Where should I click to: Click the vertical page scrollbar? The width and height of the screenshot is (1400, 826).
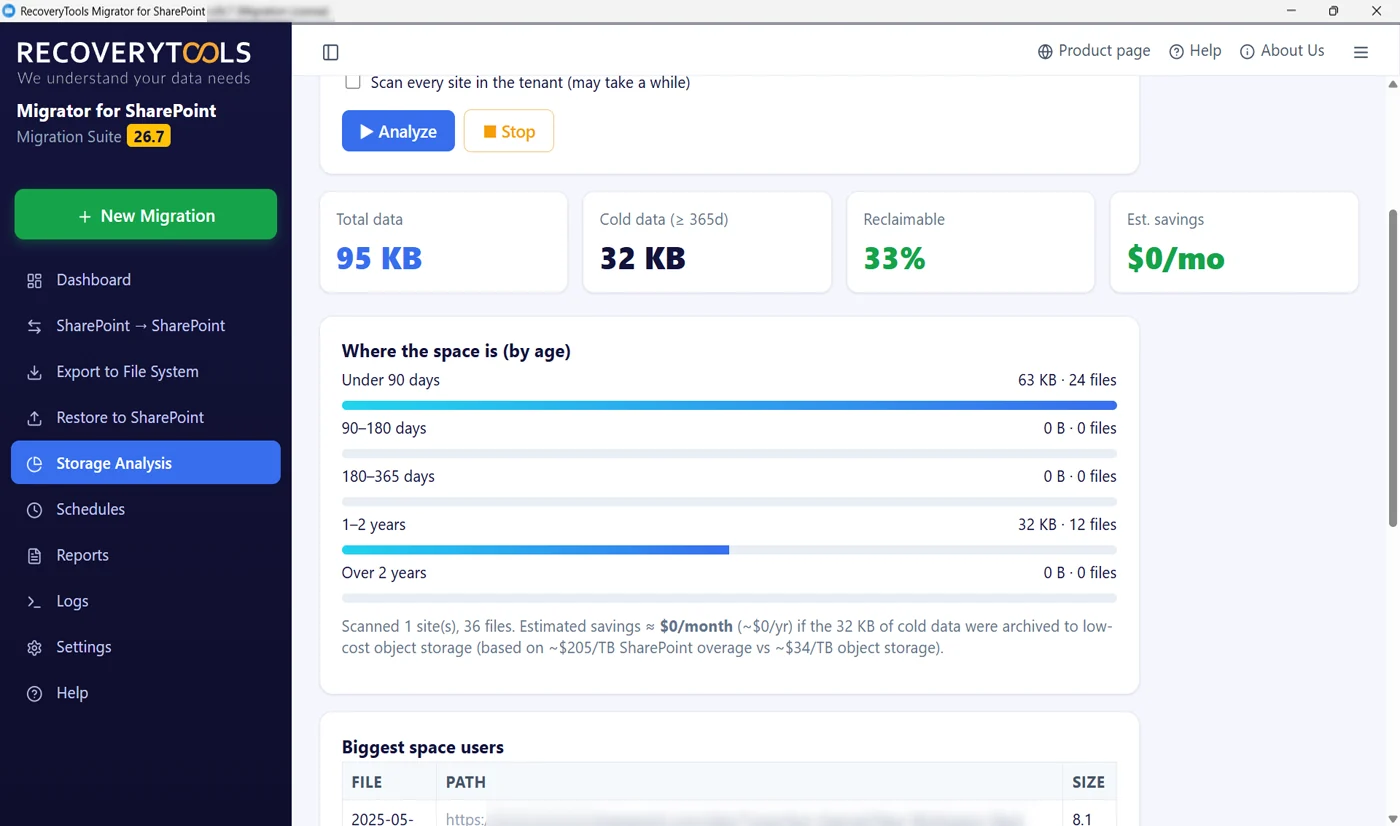point(1393,368)
